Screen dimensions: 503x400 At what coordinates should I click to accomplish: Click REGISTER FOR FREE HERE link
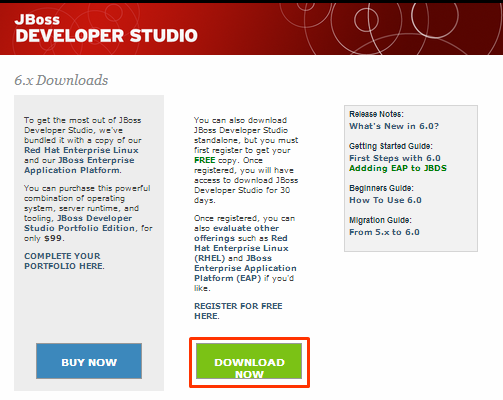click(x=238, y=311)
